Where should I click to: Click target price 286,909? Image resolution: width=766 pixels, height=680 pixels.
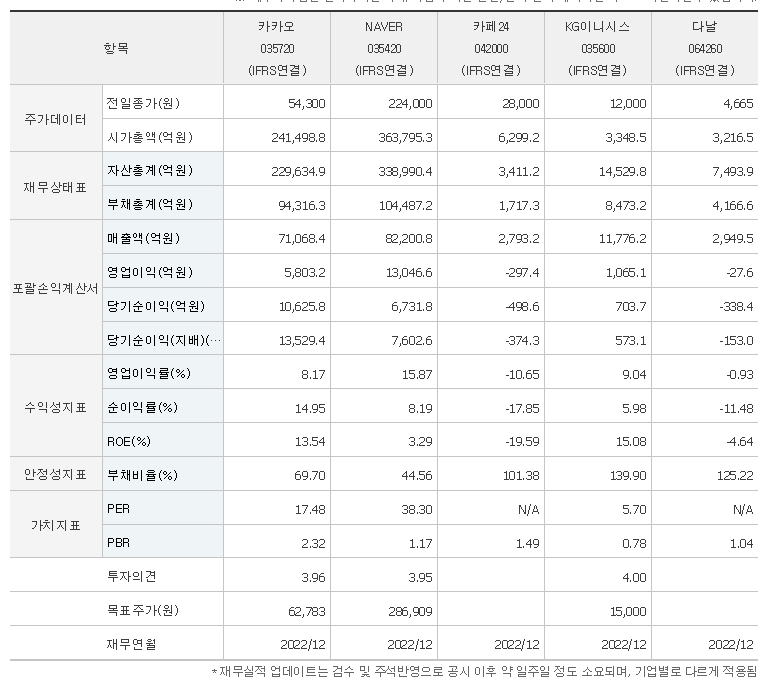point(410,611)
